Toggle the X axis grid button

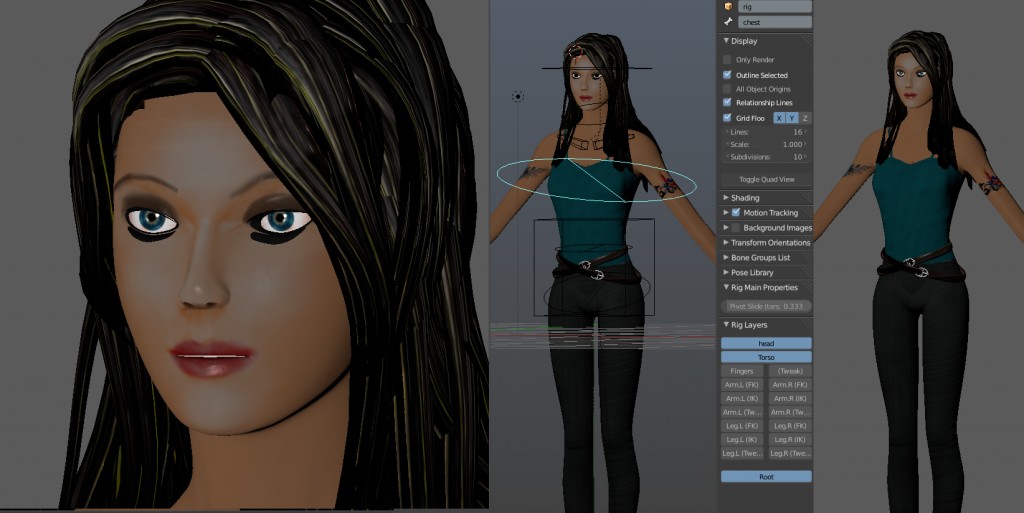pyautogui.click(x=779, y=118)
